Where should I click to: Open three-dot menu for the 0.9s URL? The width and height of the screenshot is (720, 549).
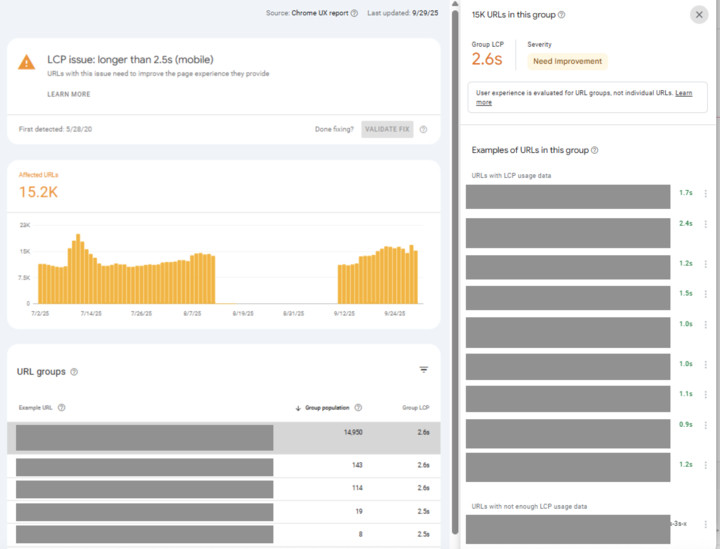[x=706, y=425]
